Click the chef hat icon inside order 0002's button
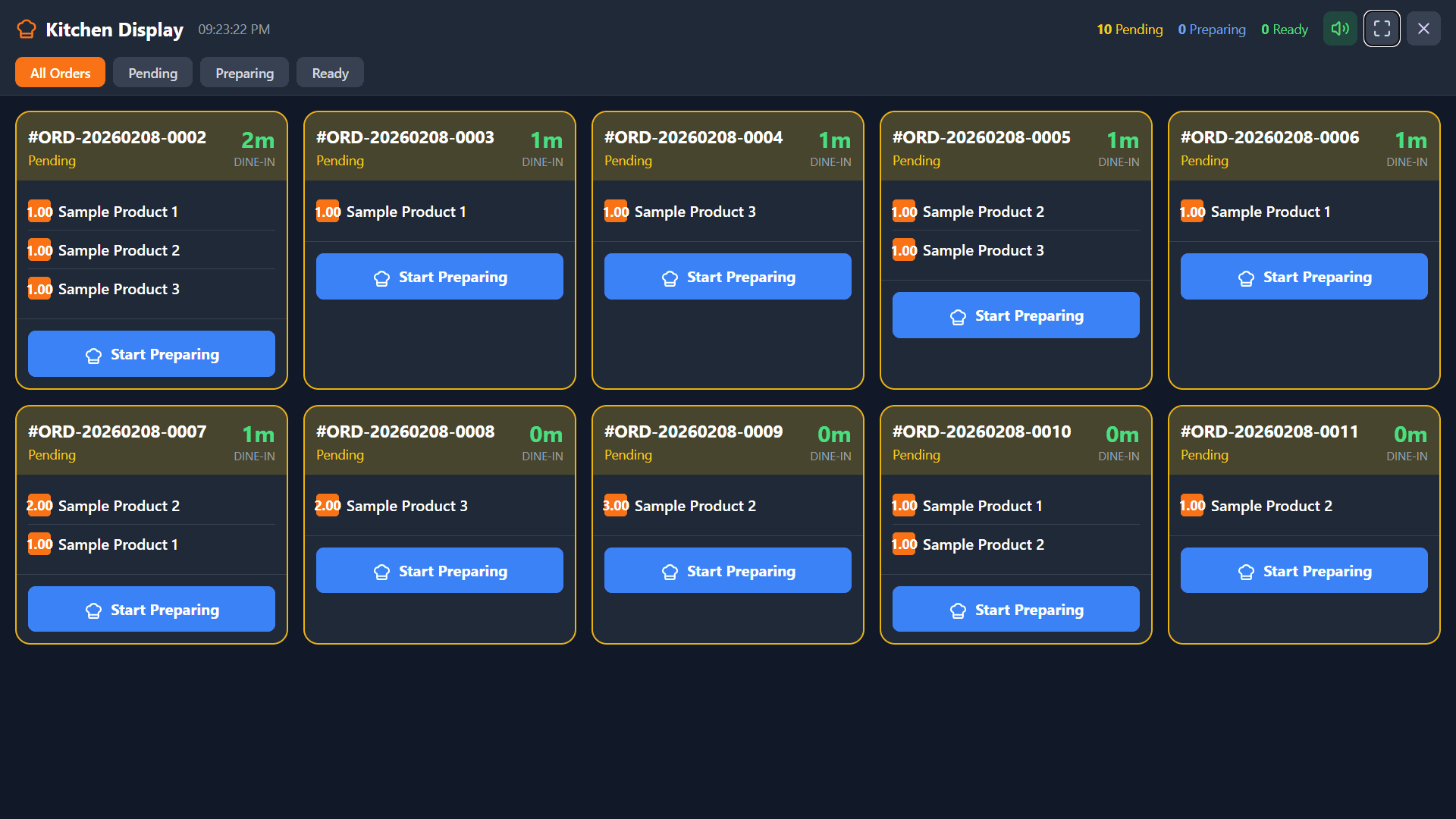The height and width of the screenshot is (819, 1456). 93,354
